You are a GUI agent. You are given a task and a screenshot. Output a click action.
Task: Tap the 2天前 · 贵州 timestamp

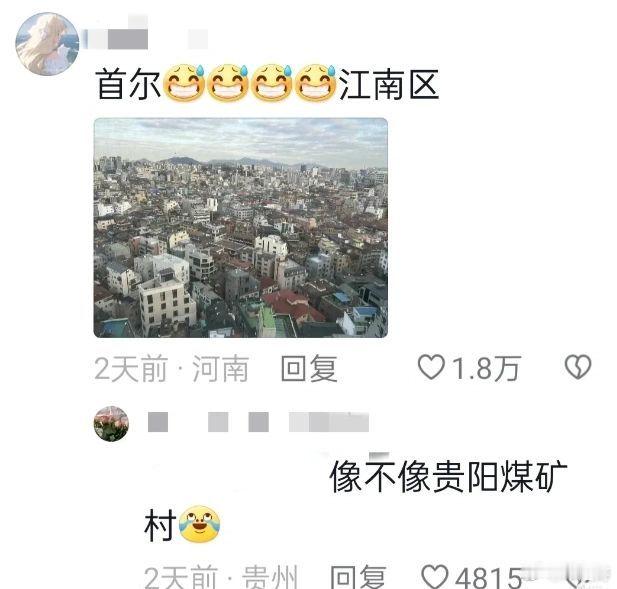pyautogui.click(x=221, y=577)
